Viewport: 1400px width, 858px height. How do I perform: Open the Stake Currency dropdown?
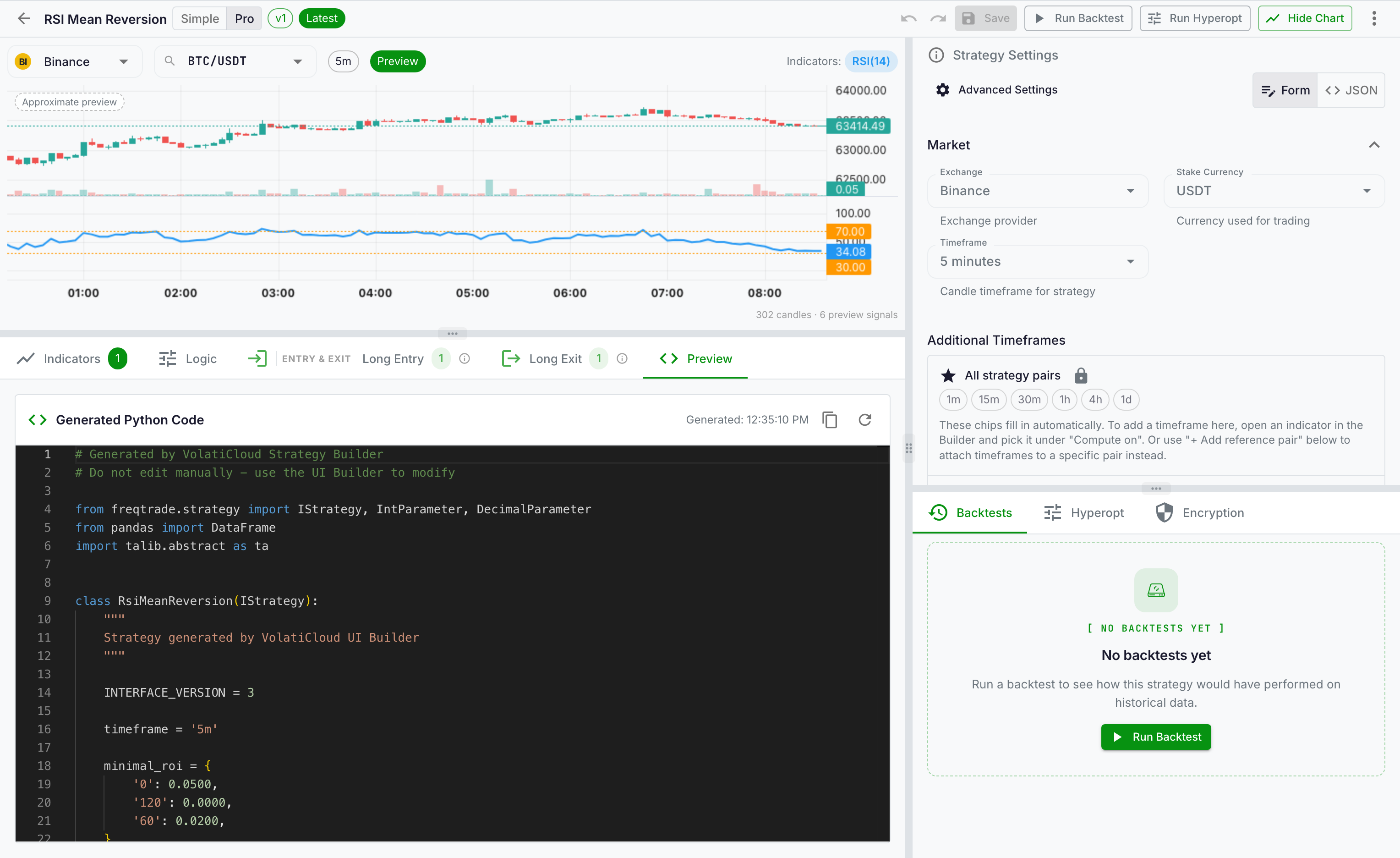[1274, 191]
